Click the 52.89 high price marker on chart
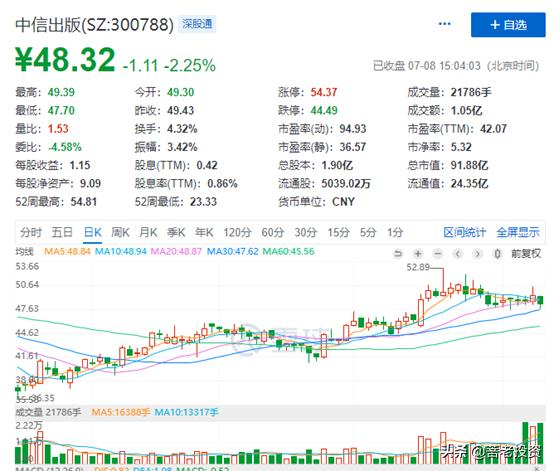 (x=418, y=267)
